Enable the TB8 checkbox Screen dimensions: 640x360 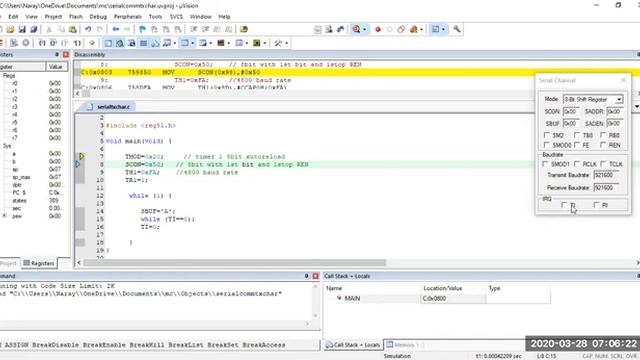(x=577, y=135)
